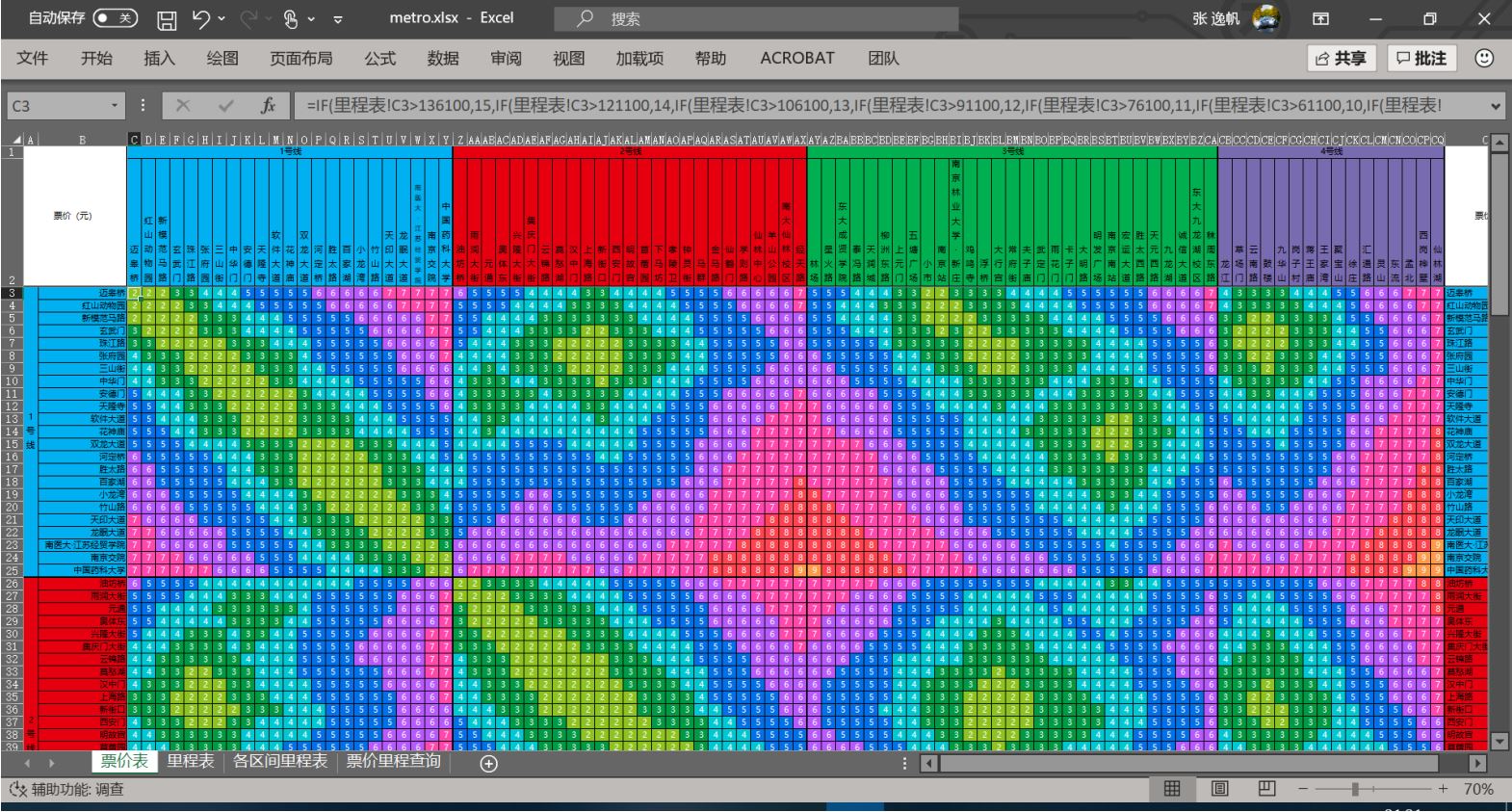Click the horizontal scrollbar right arrow

pyautogui.click(x=1476, y=764)
